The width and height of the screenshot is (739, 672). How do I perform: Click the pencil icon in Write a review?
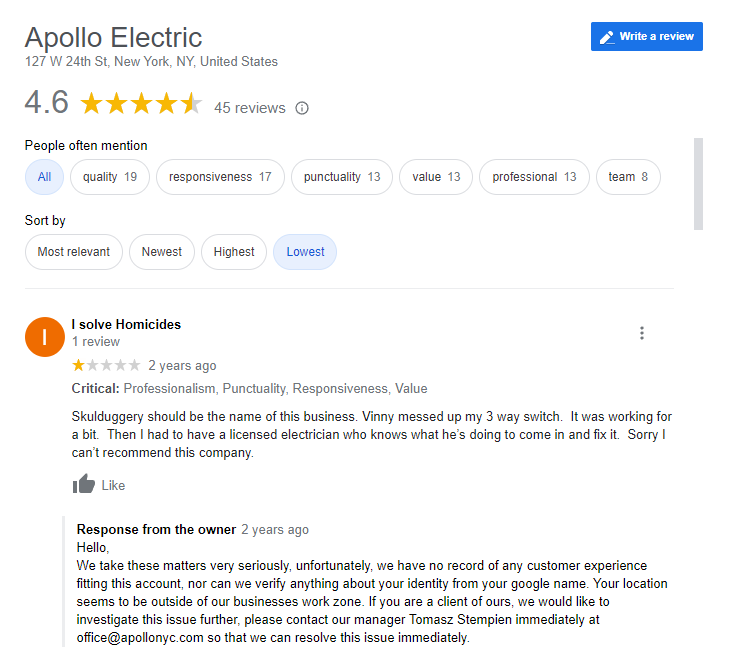[x=606, y=37]
